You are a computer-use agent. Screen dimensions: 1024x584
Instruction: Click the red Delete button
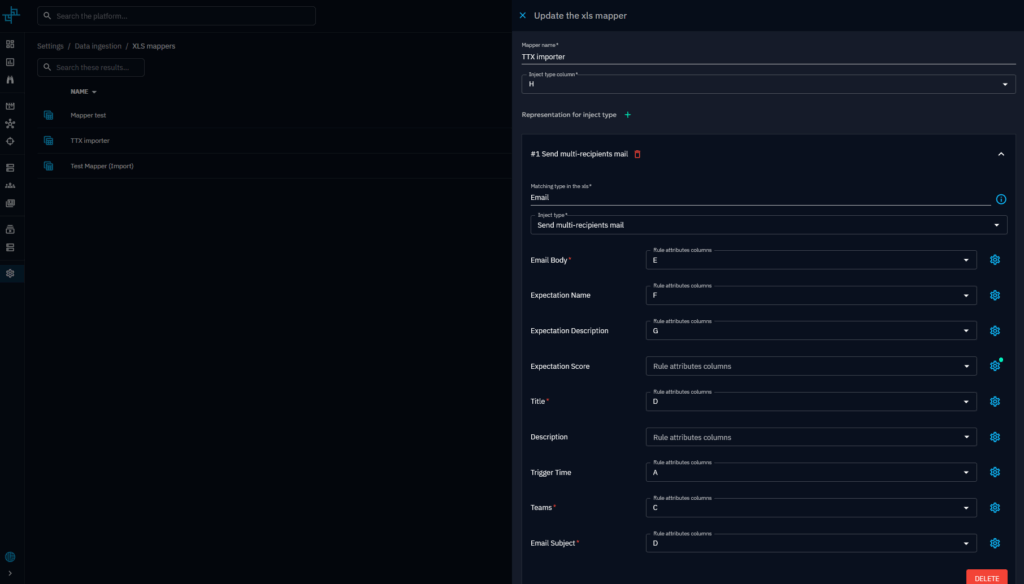[986, 578]
